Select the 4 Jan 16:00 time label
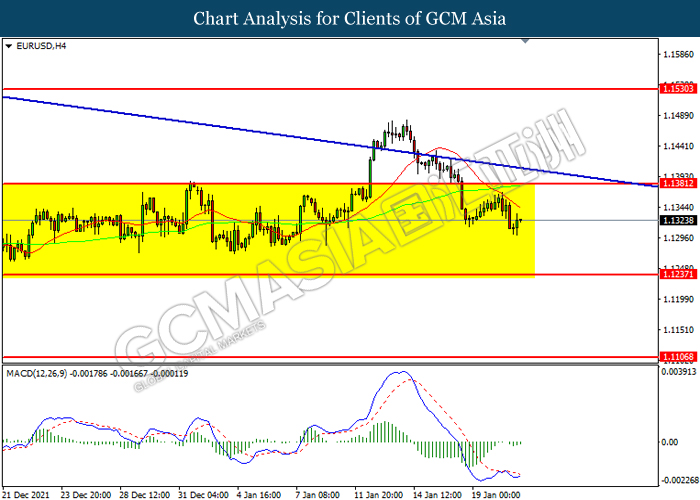This screenshot has height=500, width=700. pos(259,495)
